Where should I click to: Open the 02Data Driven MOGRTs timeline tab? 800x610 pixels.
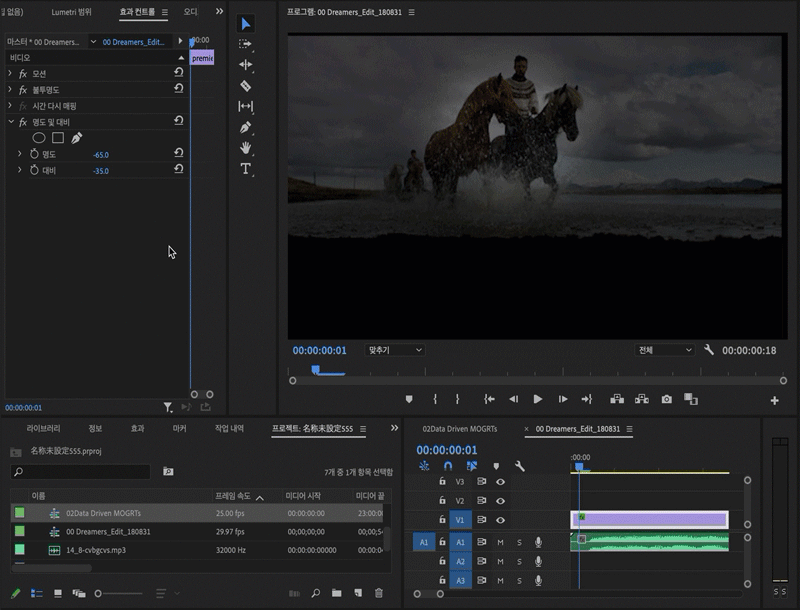click(x=459, y=428)
